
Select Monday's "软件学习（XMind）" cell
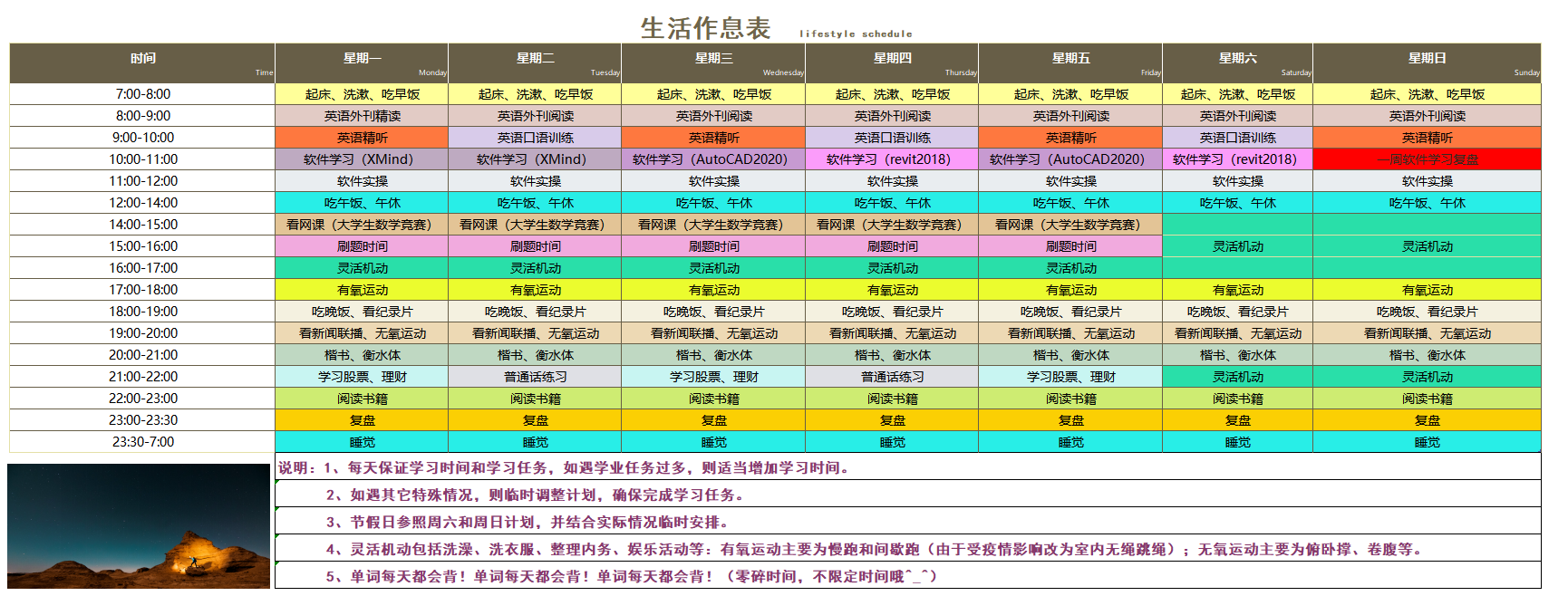(x=362, y=159)
